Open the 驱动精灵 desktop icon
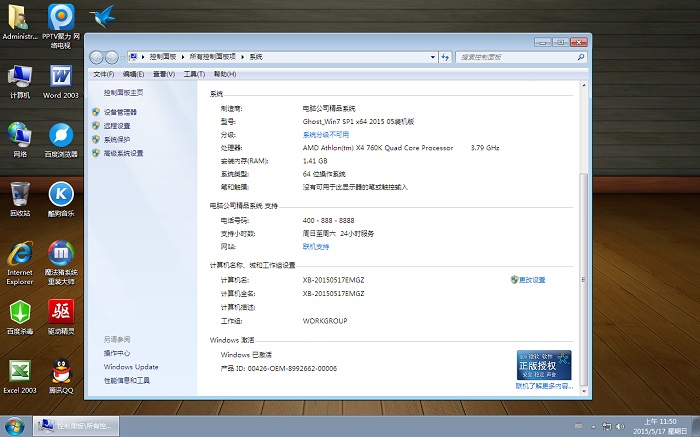The height and width of the screenshot is (437, 700). coord(61,312)
